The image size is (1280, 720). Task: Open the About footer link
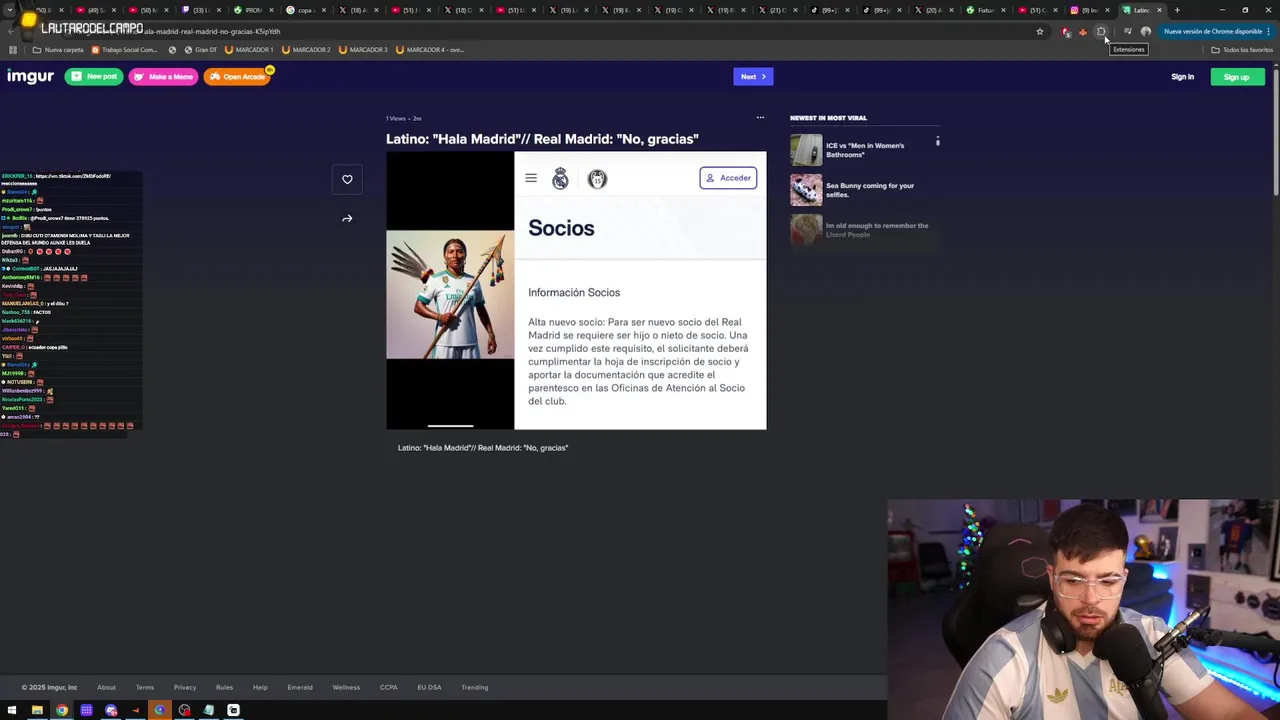pos(106,687)
